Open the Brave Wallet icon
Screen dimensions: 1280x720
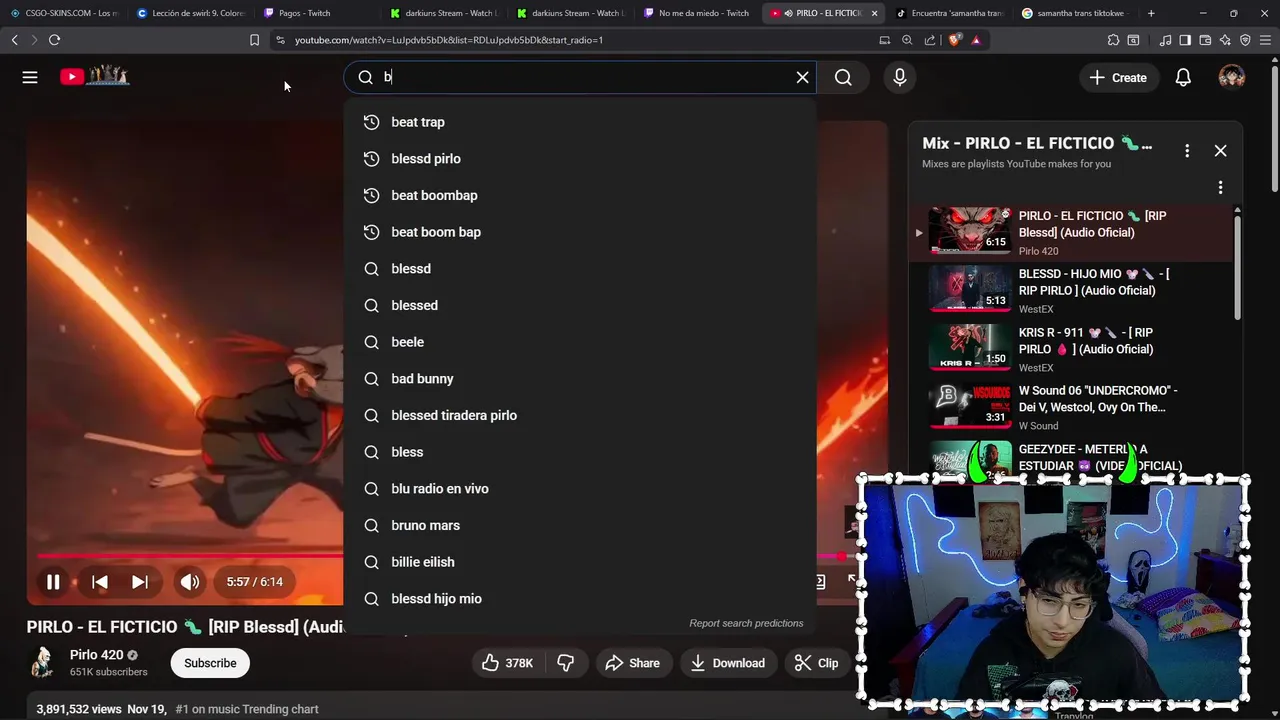point(1205,40)
